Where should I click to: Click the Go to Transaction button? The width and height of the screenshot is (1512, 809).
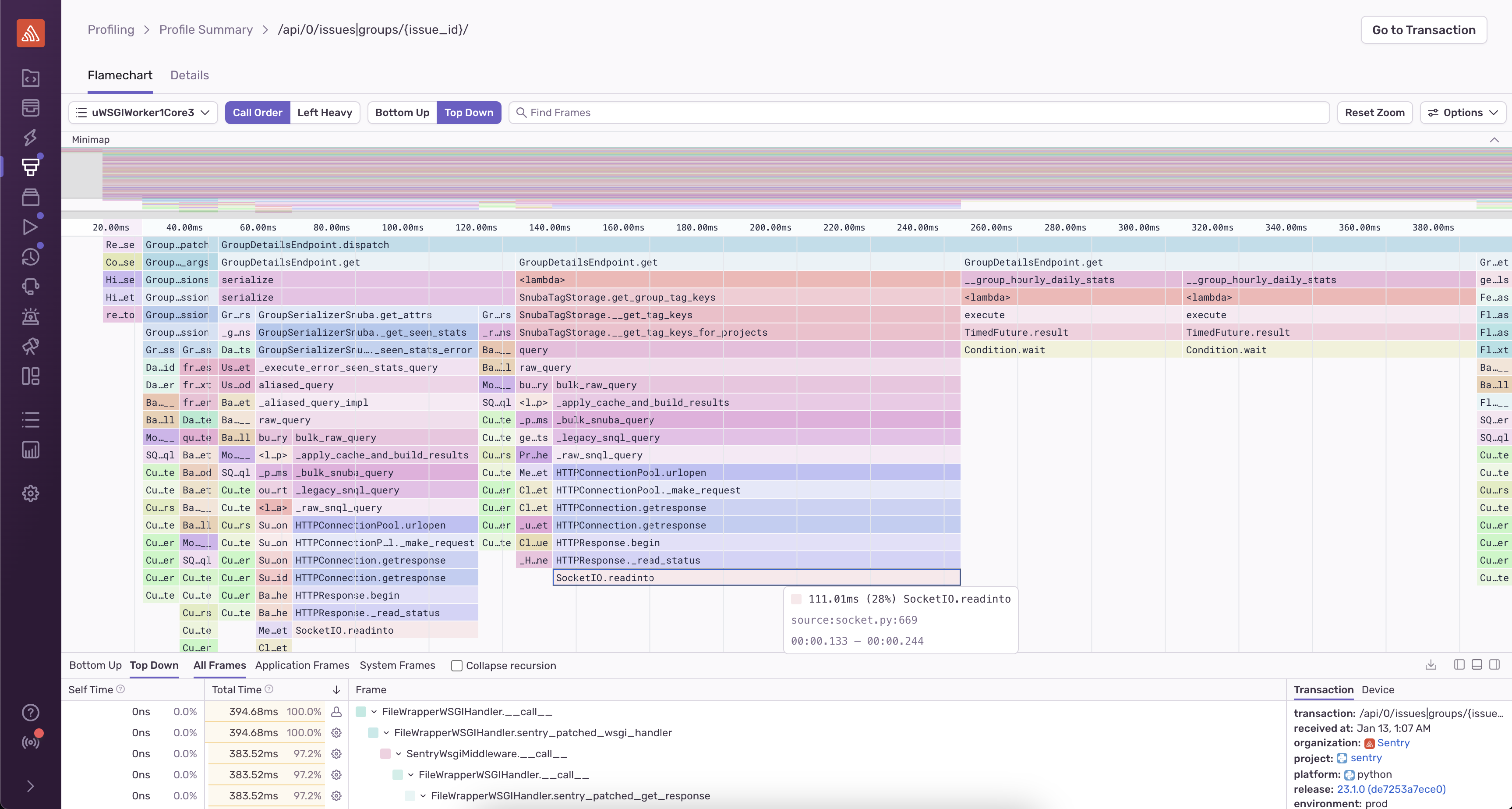coord(1424,30)
